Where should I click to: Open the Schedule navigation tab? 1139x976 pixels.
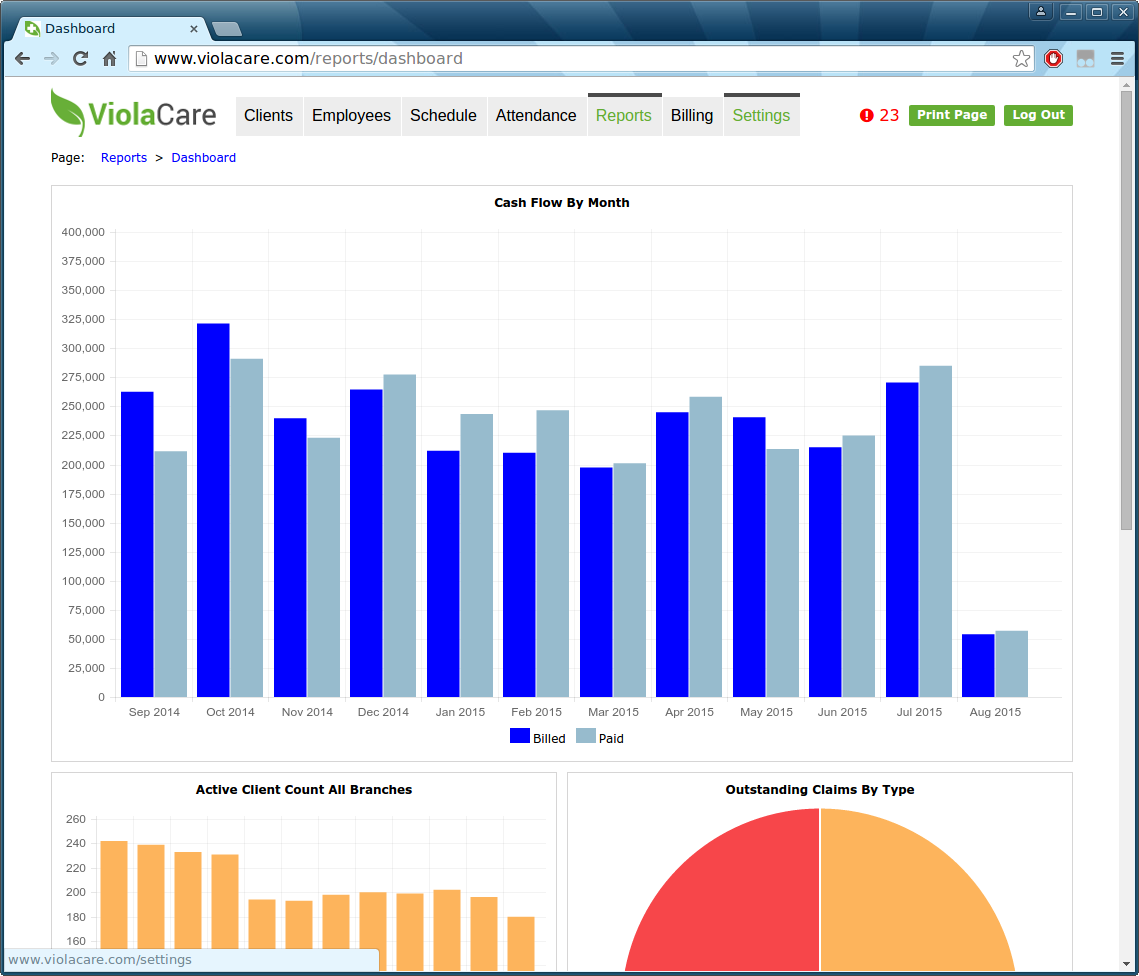coord(443,115)
